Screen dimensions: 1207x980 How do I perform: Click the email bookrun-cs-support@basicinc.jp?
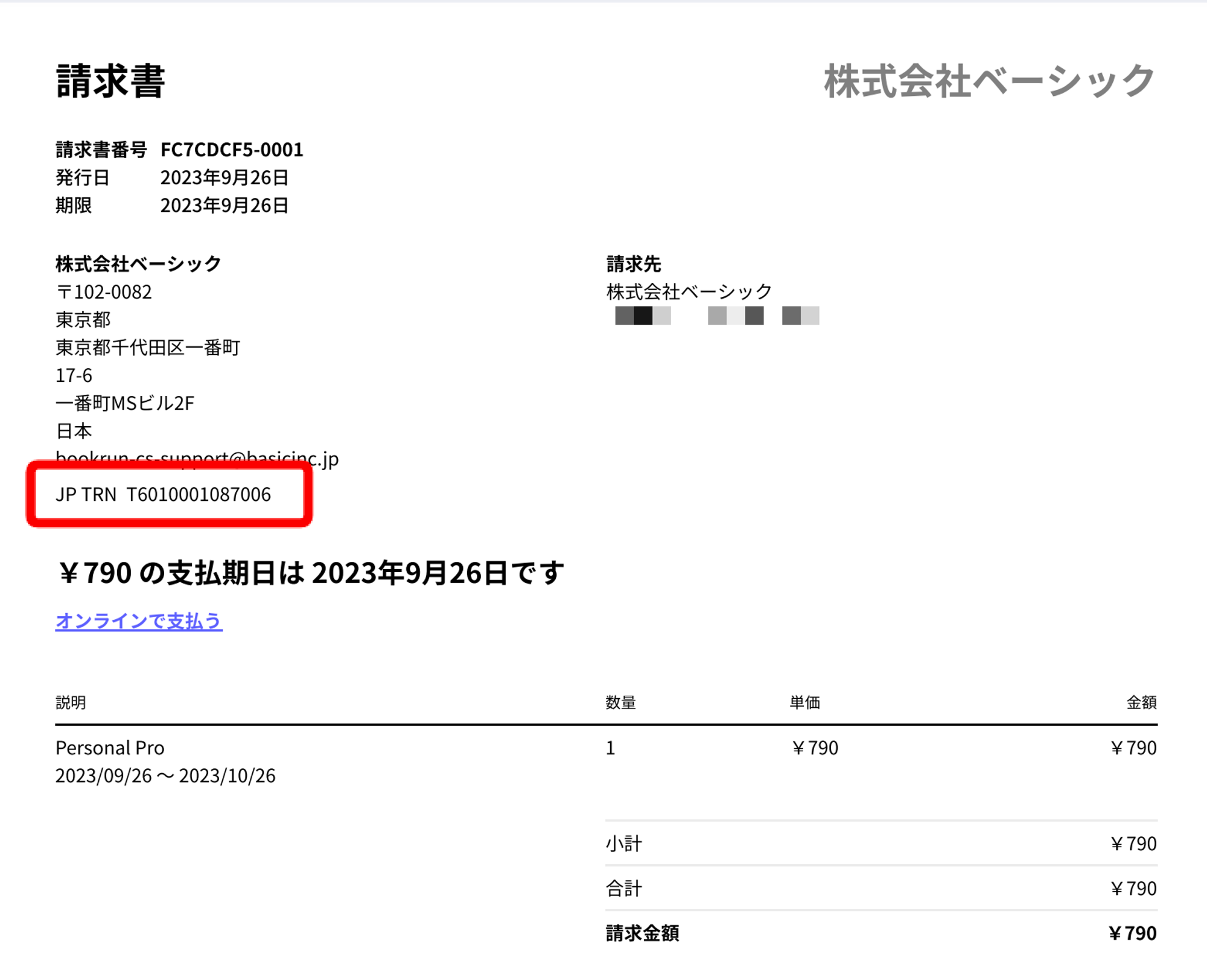point(197,459)
